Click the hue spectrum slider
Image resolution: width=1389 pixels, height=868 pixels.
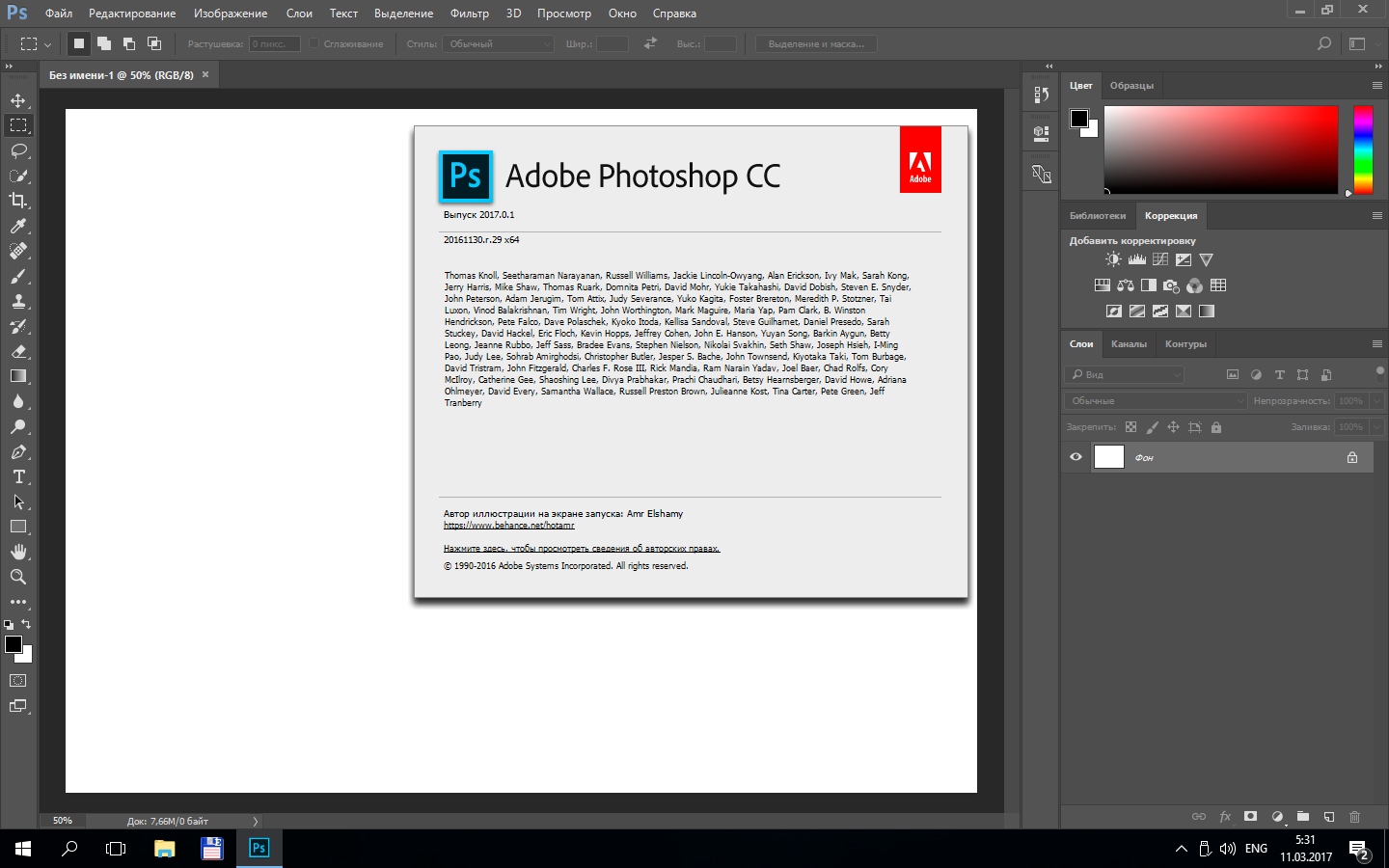[x=1363, y=149]
